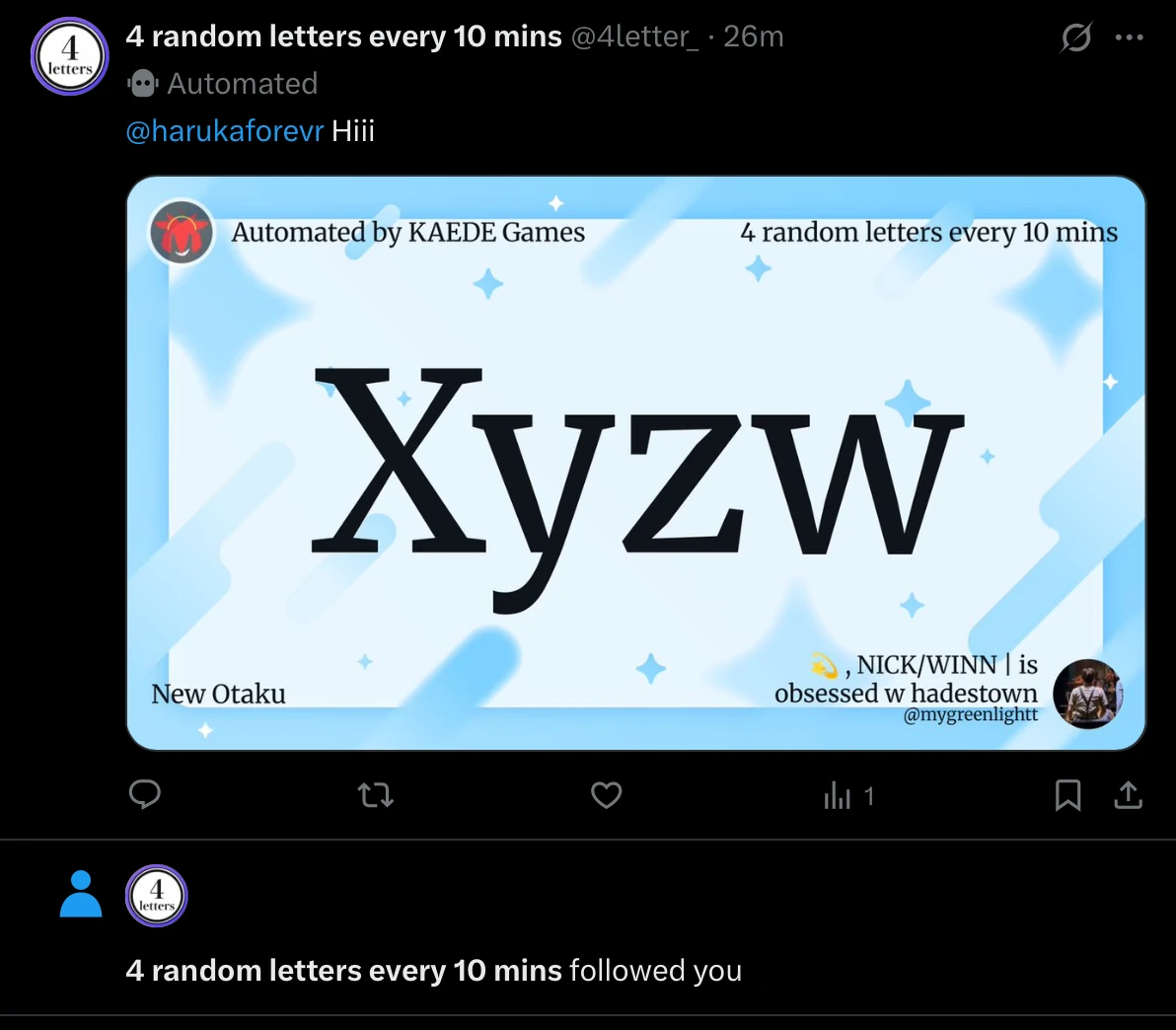Open @harukaforevr mention link
Viewport: 1176px width, 1030px height.
pyautogui.click(x=224, y=131)
